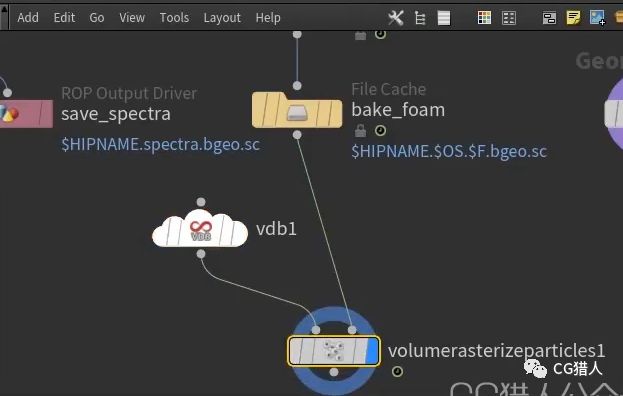Click the volumerasterizeparticles1 node name
This screenshot has height=396, width=623.
(496, 351)
